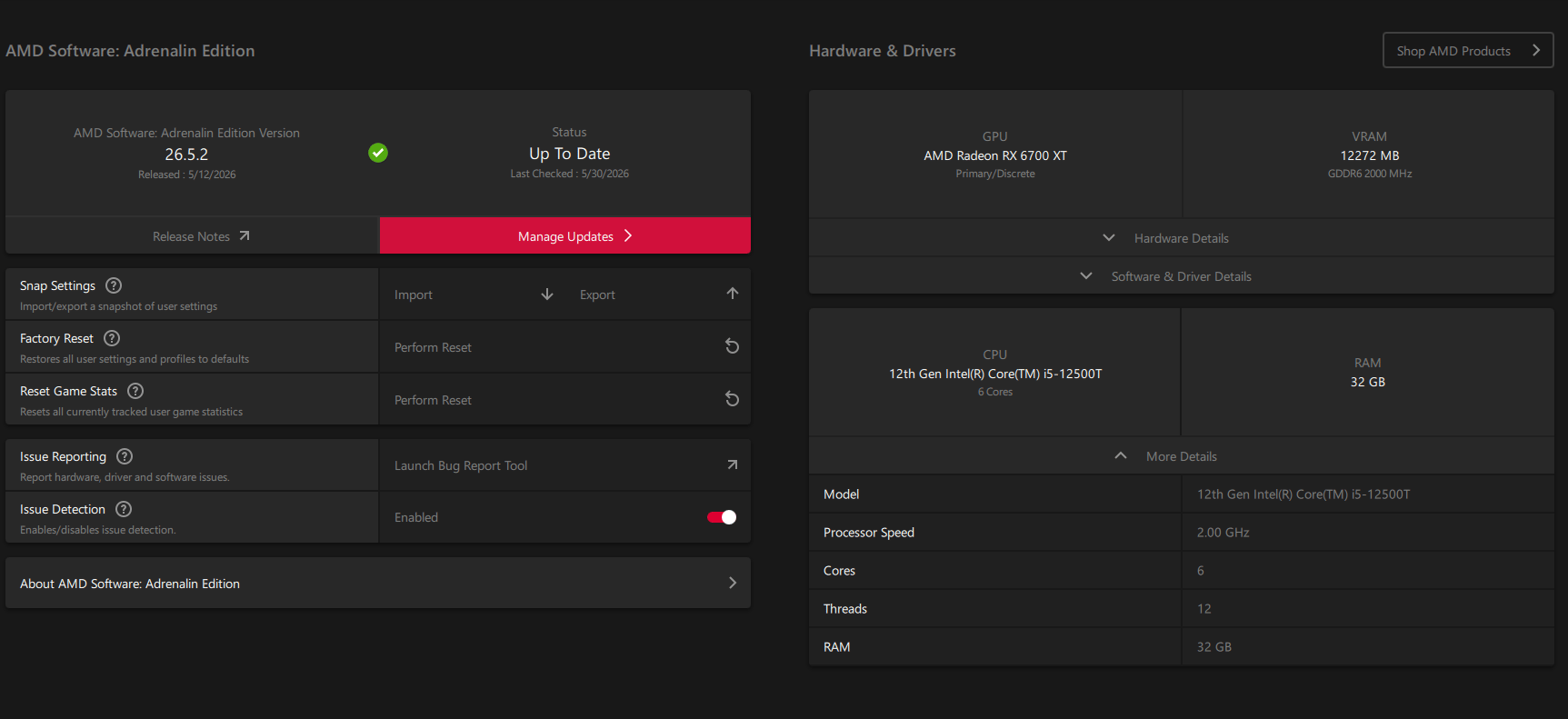Click the Import down-arrow icon
Screen dimensions: 1568x719
pyautogui.click(x=547, y=294)
